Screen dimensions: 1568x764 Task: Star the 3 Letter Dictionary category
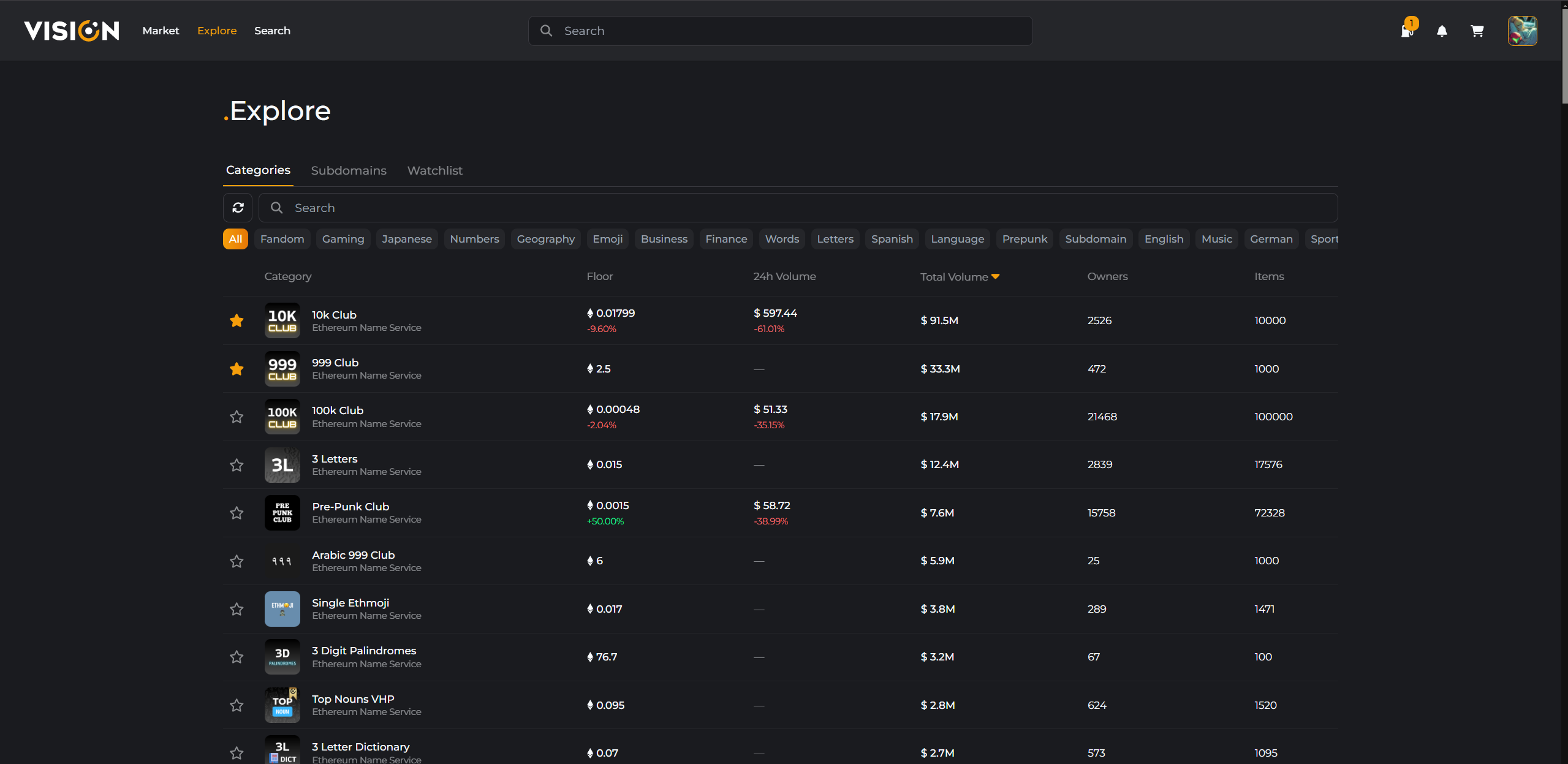[237, 753]
